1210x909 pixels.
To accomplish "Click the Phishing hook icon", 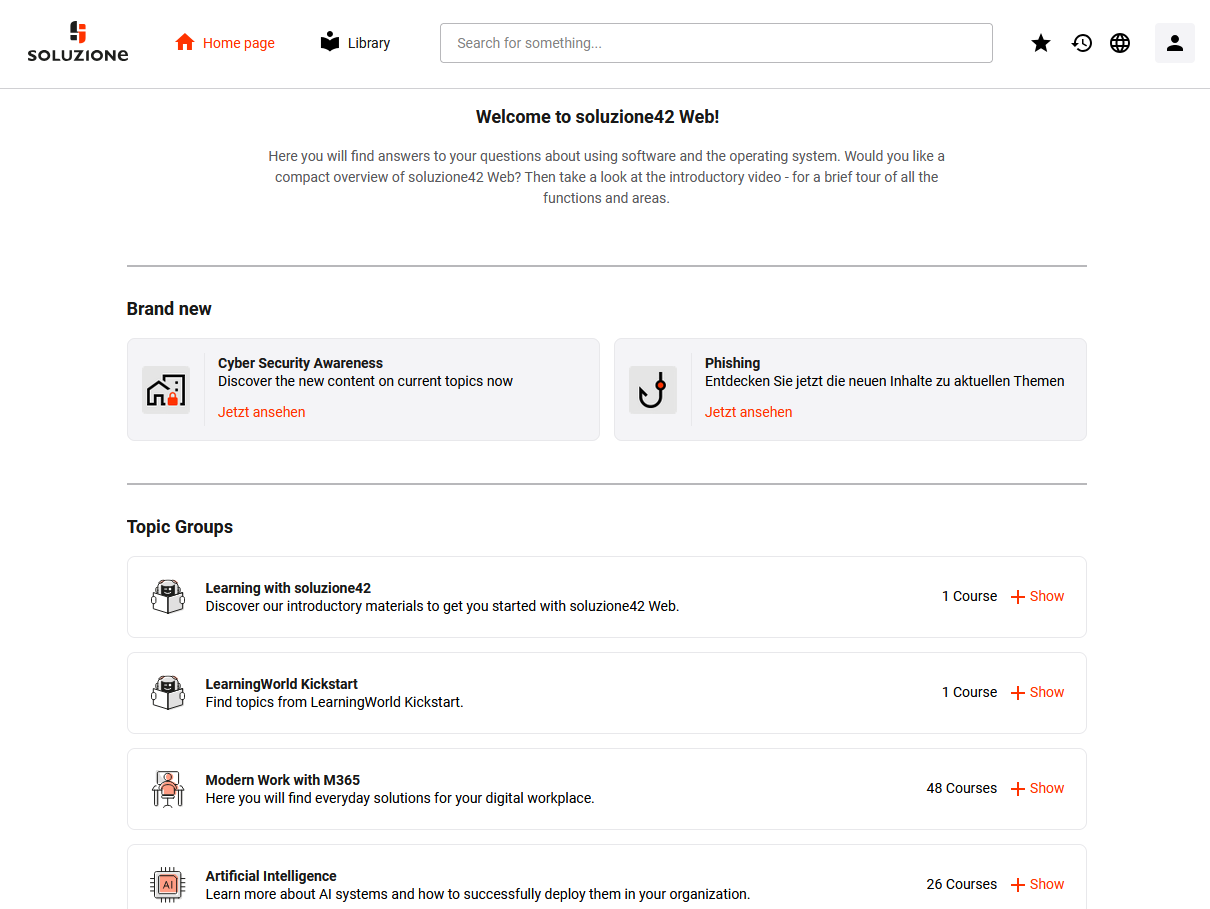I will pos(653,390).
